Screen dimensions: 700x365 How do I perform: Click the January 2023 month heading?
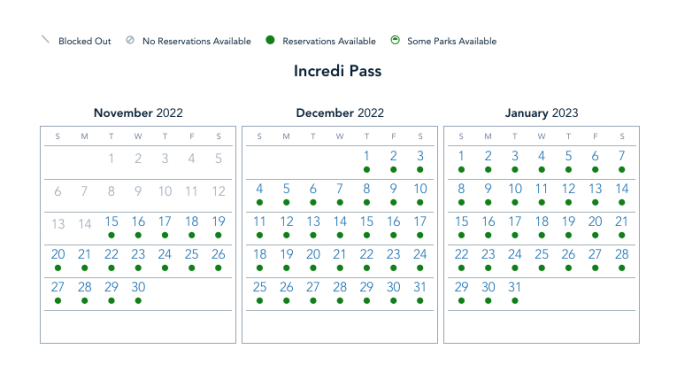[x=542, y=113]
